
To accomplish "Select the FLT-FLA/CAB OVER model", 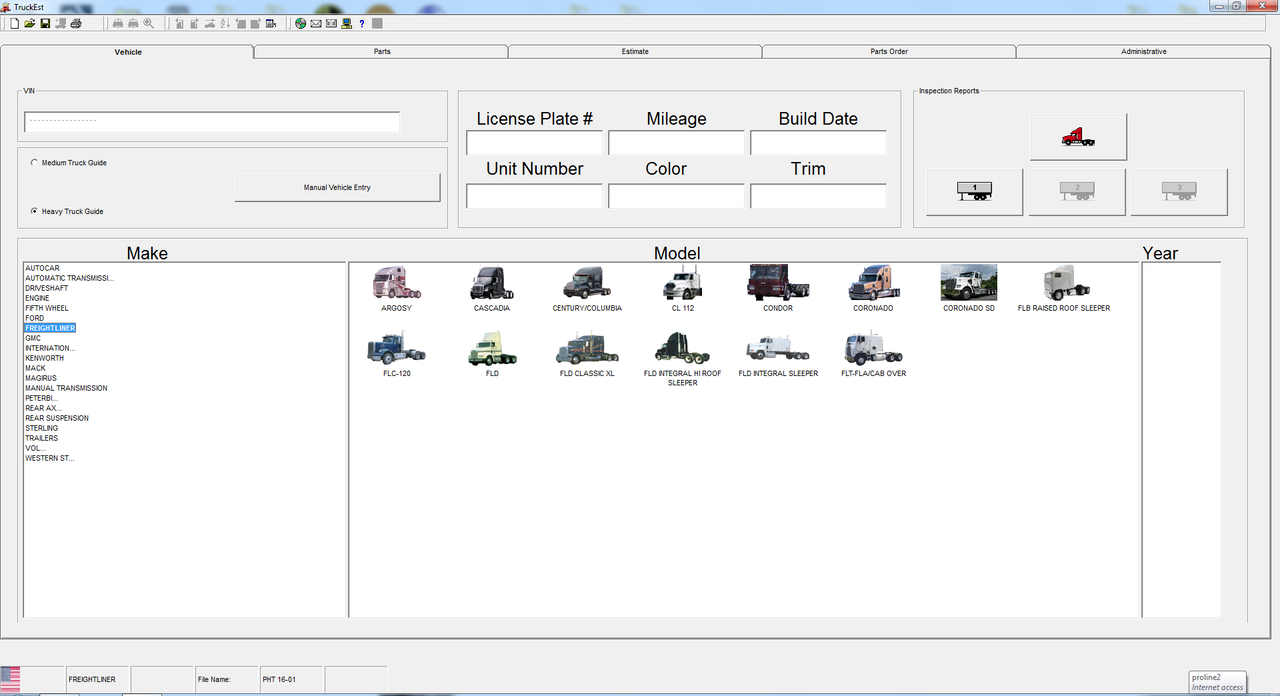I will [x=873, y=355].
